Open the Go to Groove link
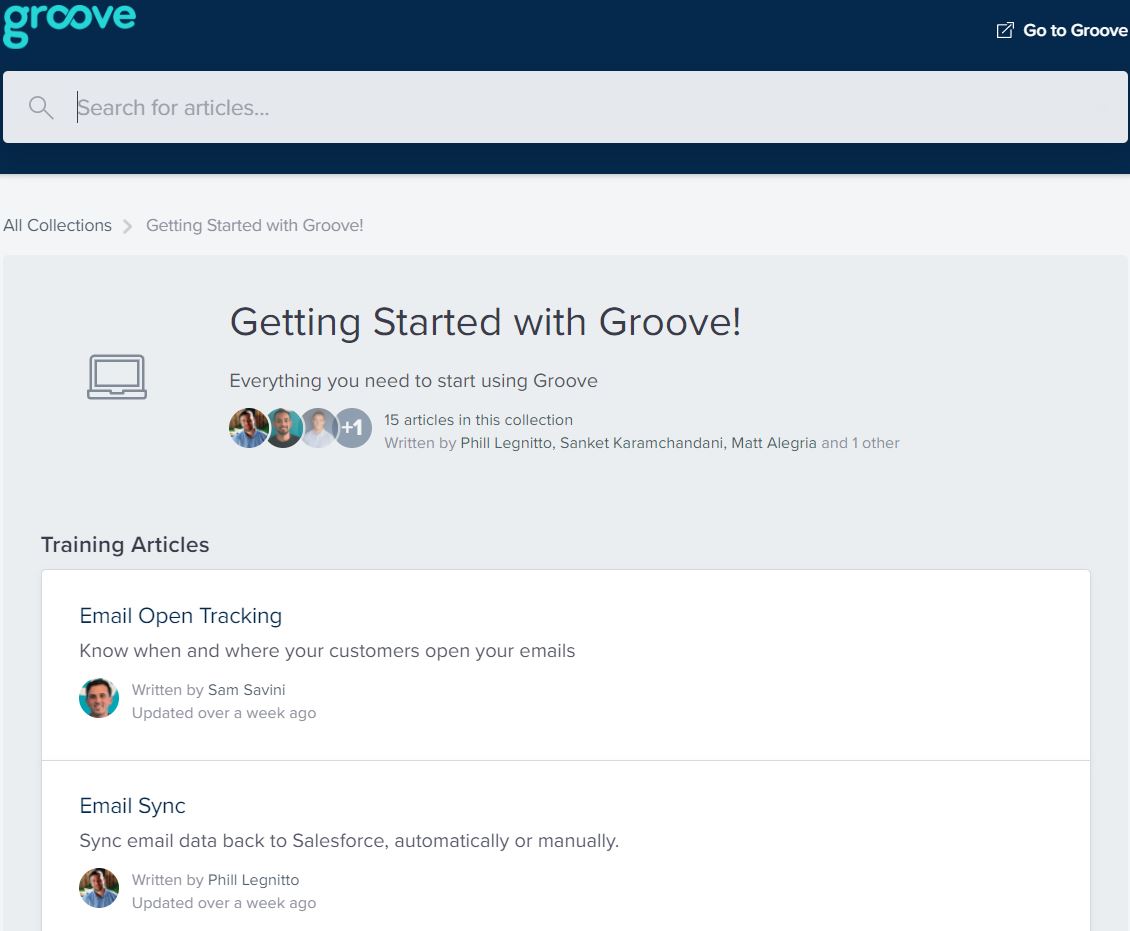The height and width of the screenshot is (931, 1130). tap(1062, 30)
